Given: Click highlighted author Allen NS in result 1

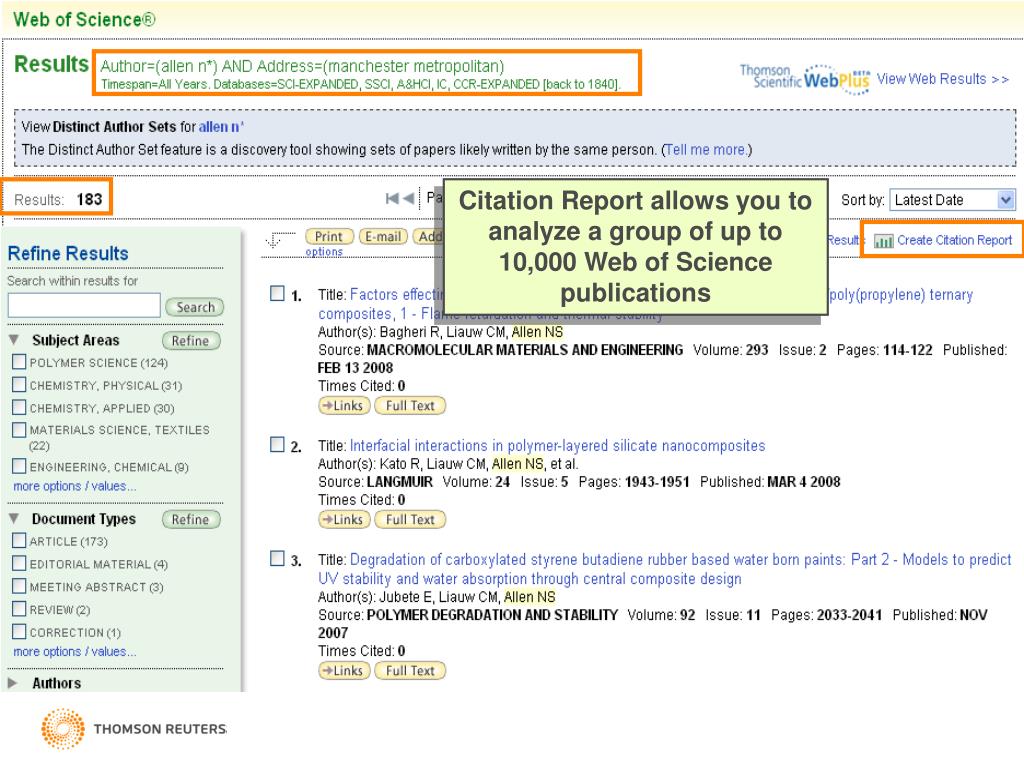Looking at the screenshot, I should click(537, 332).
